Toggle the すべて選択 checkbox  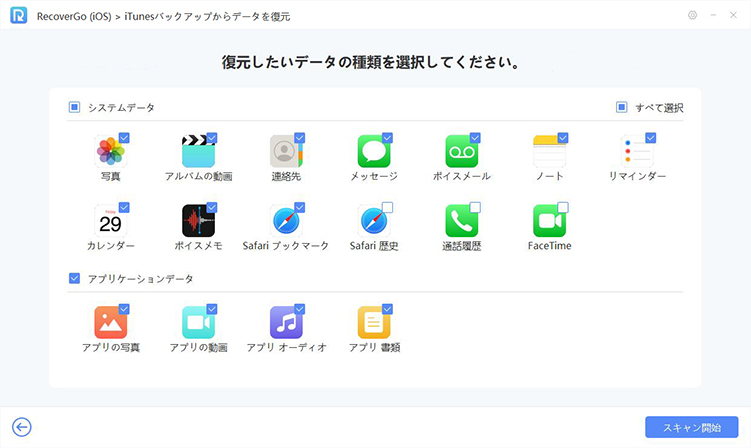pyautogui.click(x=621, y=107)
